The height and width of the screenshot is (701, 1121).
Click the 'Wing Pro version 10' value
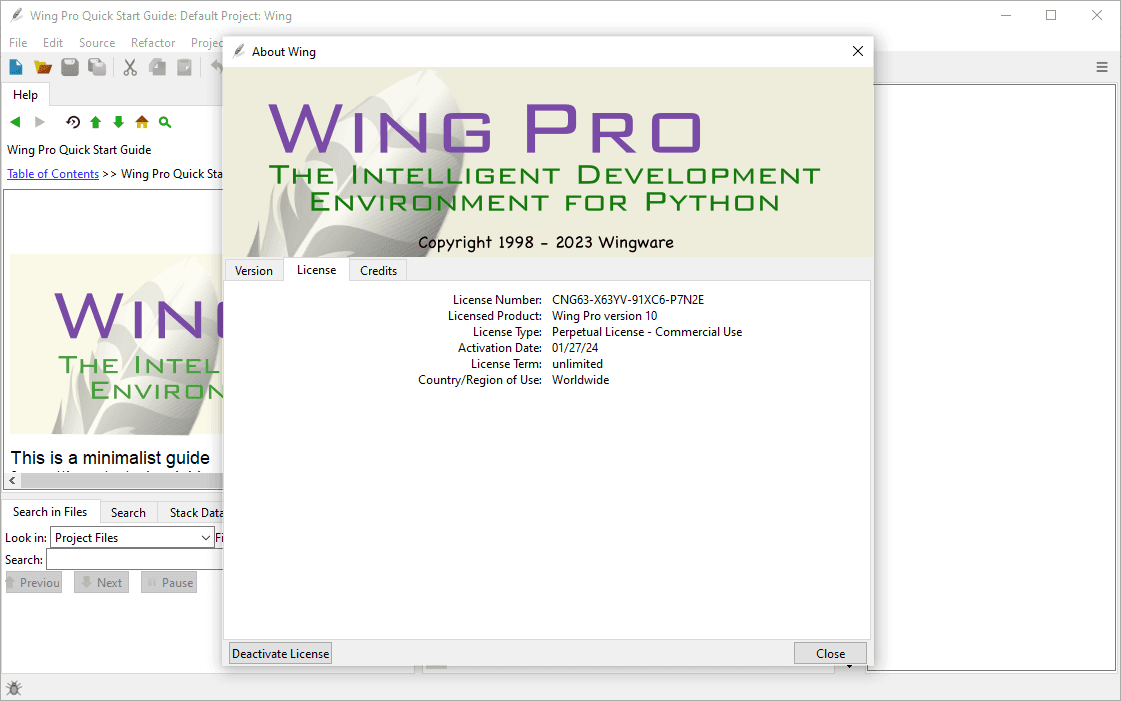tap(604, 316)
